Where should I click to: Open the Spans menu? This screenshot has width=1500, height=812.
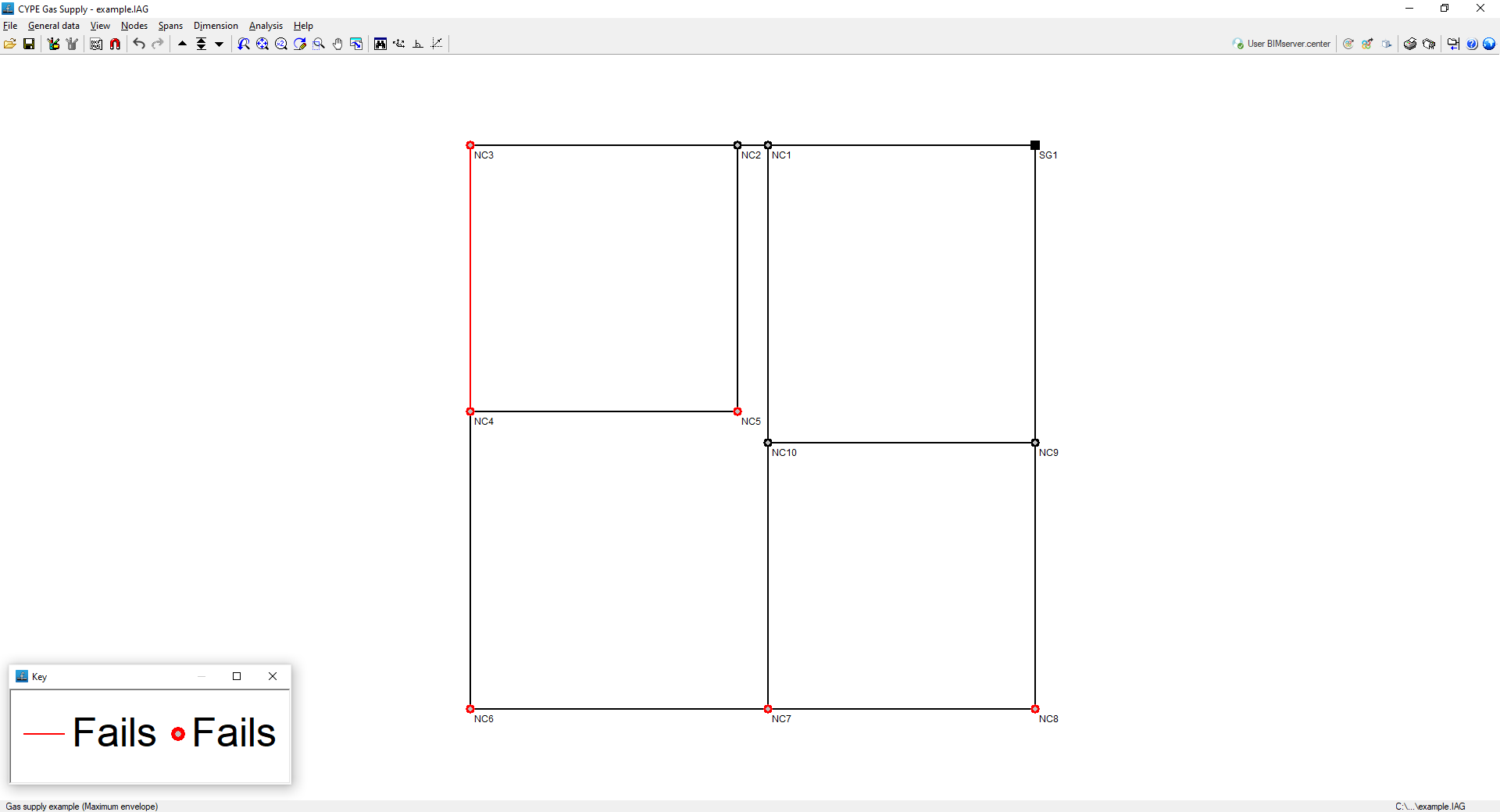point(170,26)
